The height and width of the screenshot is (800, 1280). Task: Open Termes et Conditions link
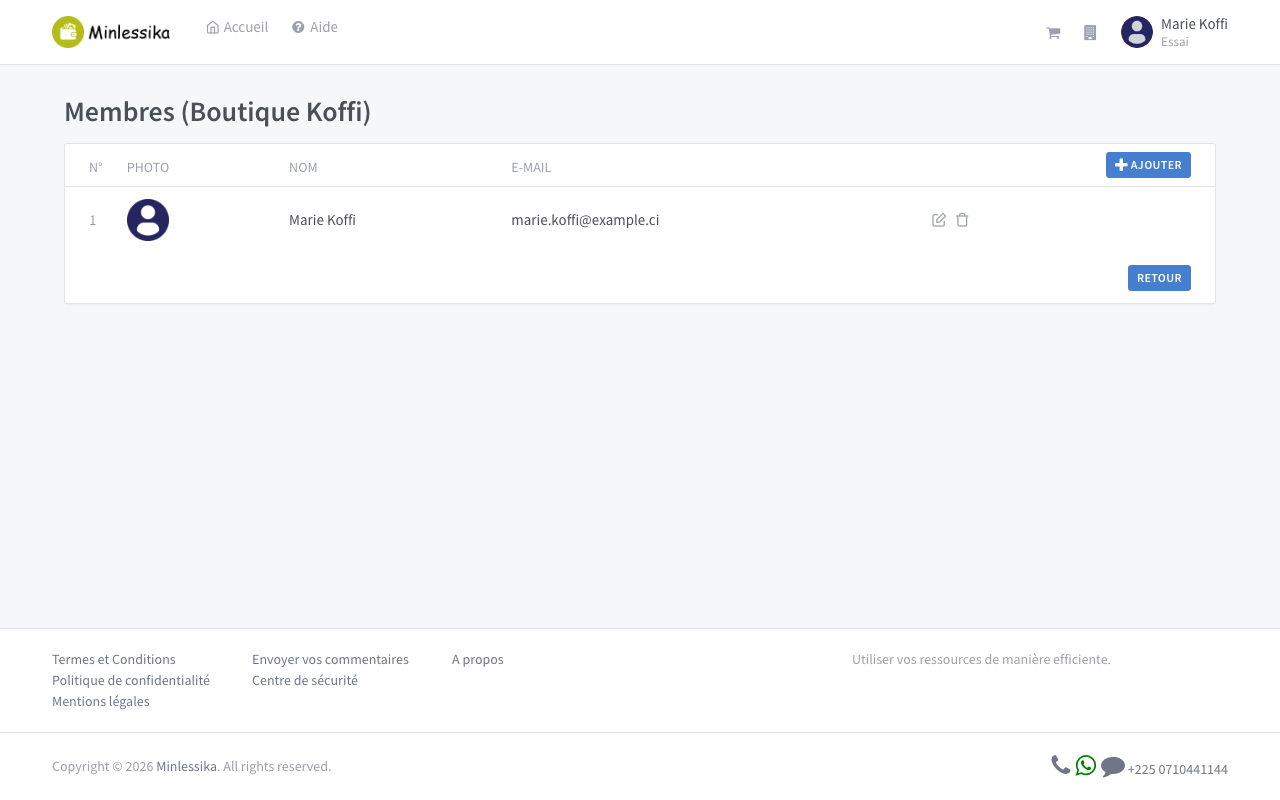(114, 660)
